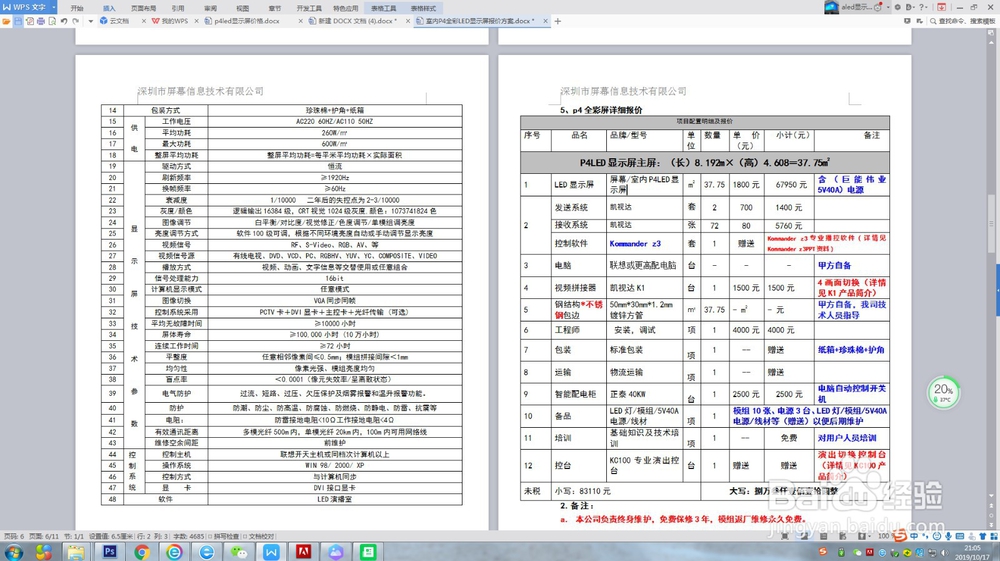The image size is (1000, 561).
Task: Close the 新建 DOCX 文档 (4).docx tab
Action: tap(408, 21)
